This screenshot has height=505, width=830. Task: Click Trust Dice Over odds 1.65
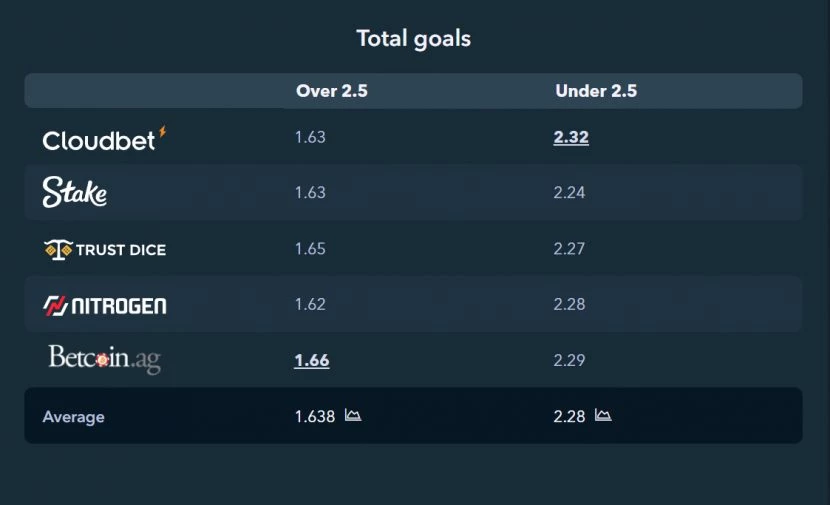pos(310,249)
